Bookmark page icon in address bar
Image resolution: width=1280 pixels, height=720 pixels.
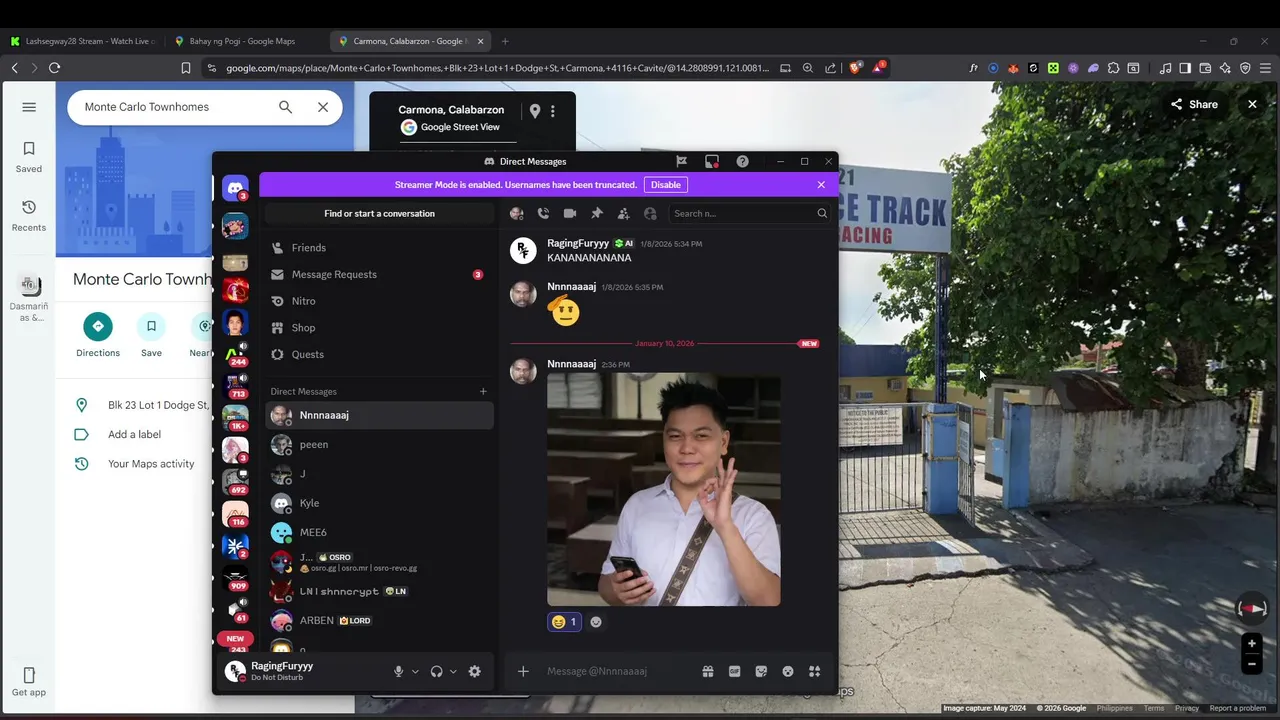point(185,68)
